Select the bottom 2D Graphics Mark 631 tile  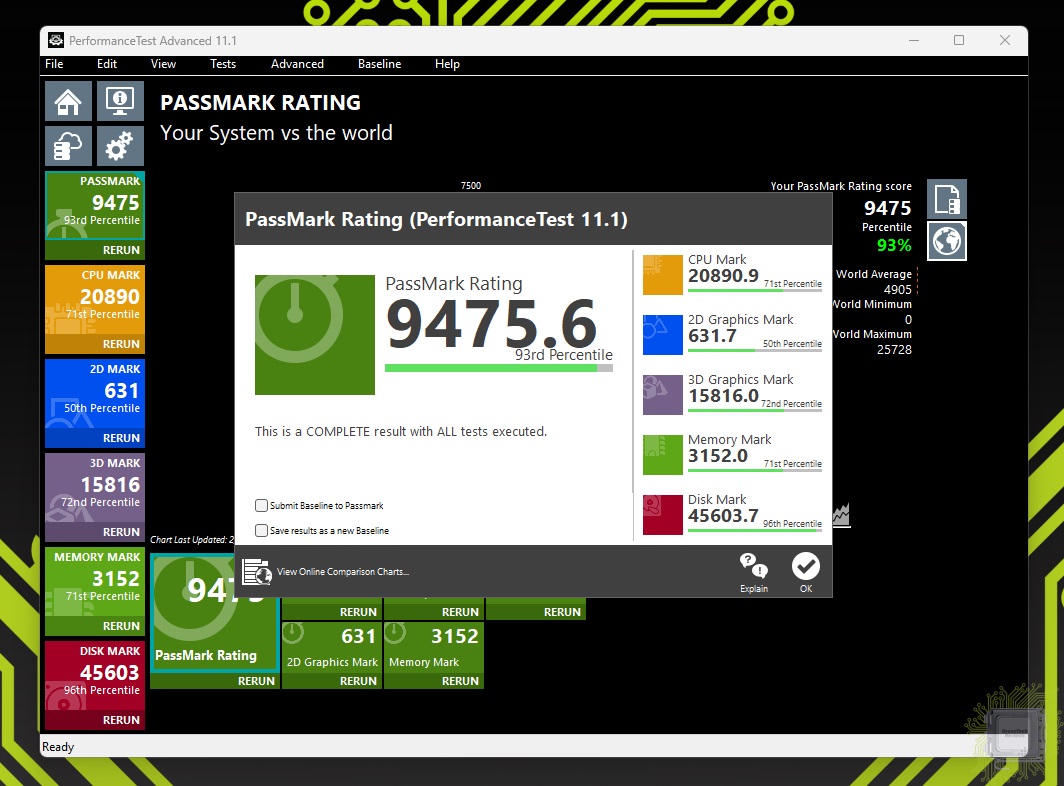(332, 647)
